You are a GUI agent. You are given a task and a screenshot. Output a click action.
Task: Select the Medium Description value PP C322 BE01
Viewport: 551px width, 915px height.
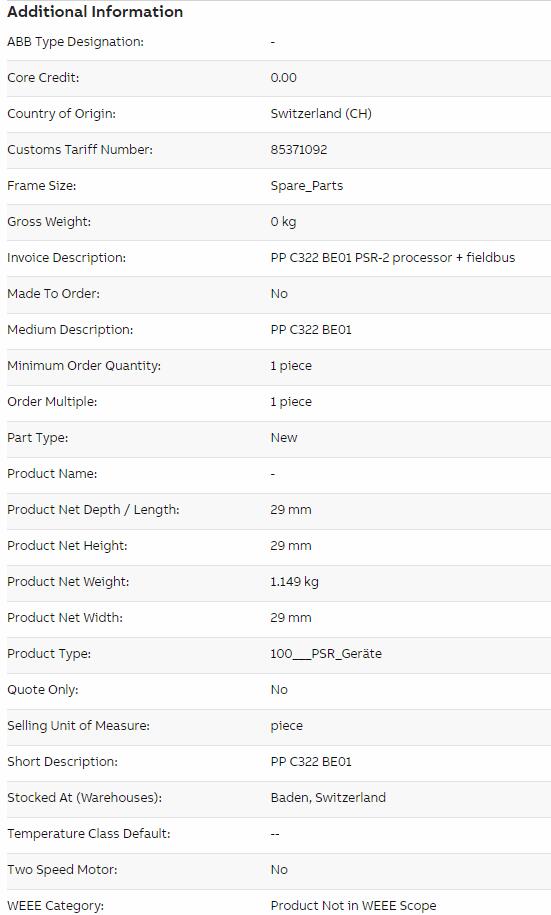click(311, 330)
